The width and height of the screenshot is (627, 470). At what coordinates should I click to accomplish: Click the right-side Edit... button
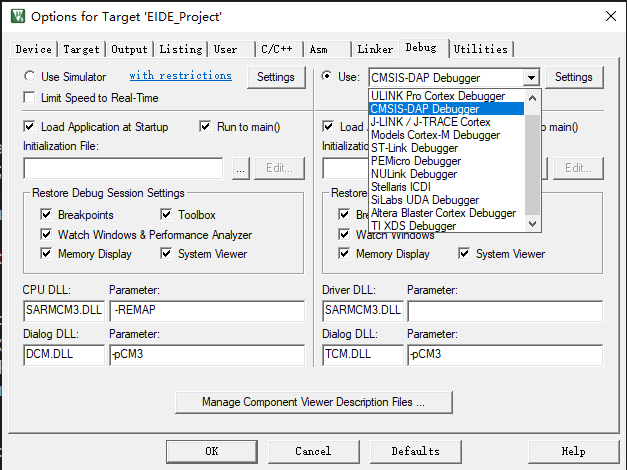pos(578,168)
